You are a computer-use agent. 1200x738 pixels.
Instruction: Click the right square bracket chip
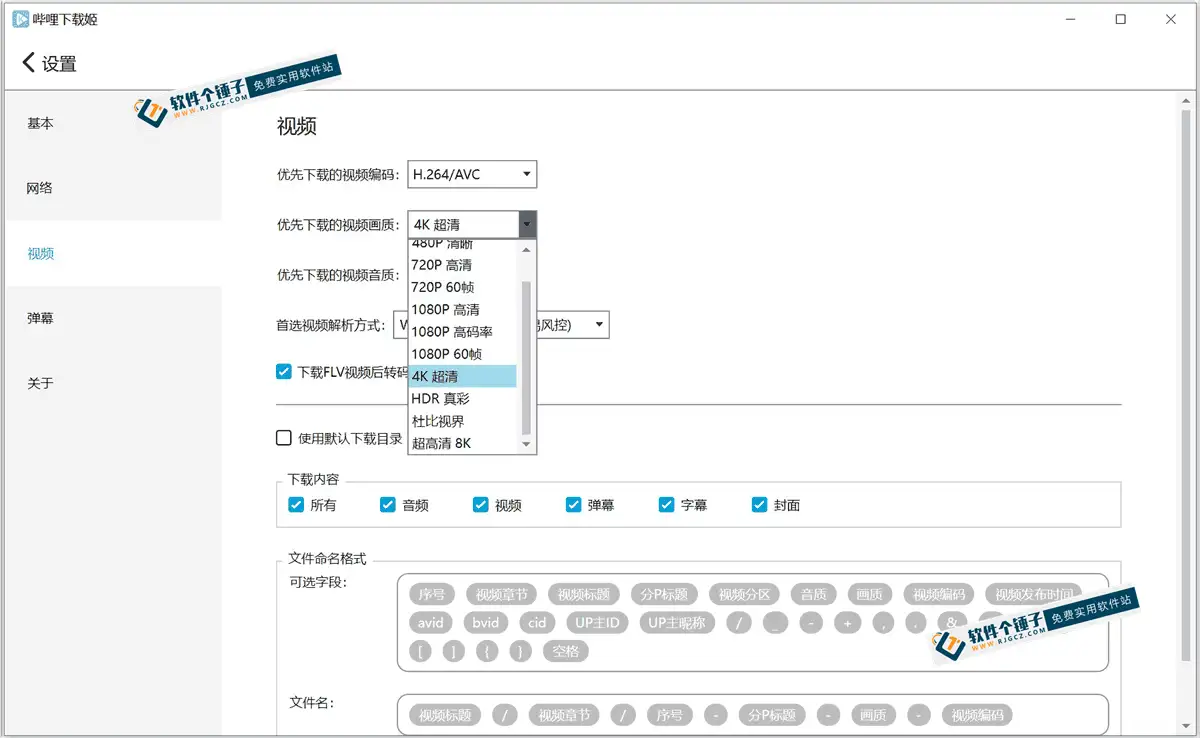point(455,651)
